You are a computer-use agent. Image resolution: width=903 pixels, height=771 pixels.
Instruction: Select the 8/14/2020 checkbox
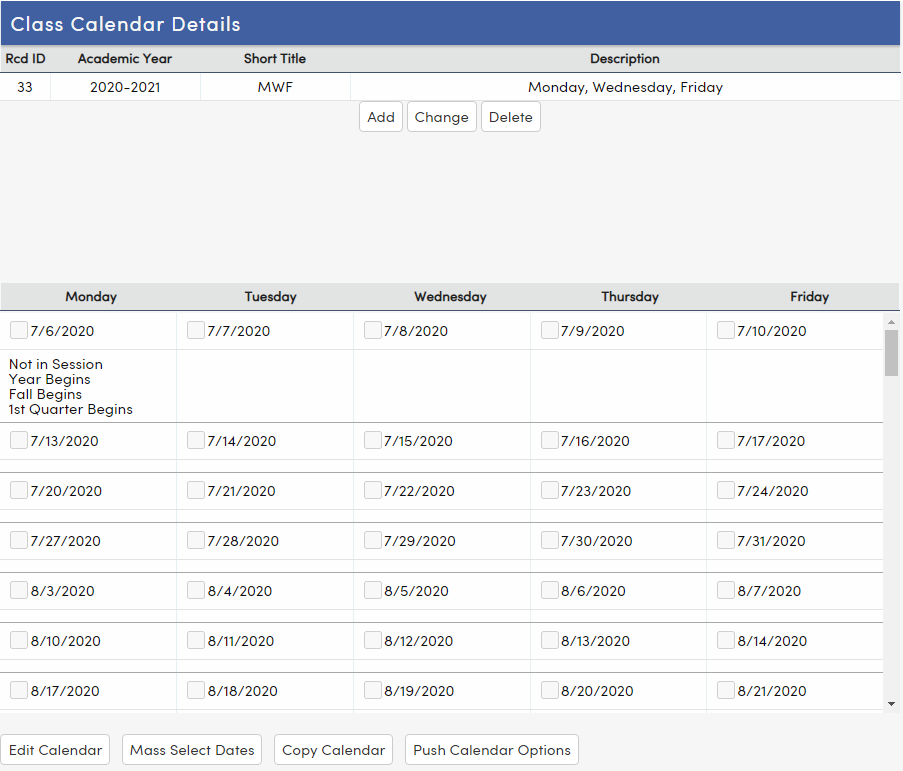click(x=725, y=640)
